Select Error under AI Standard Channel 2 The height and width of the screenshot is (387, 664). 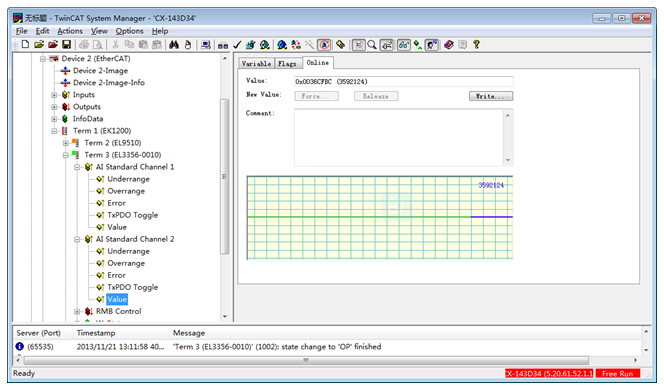point(116,275)
